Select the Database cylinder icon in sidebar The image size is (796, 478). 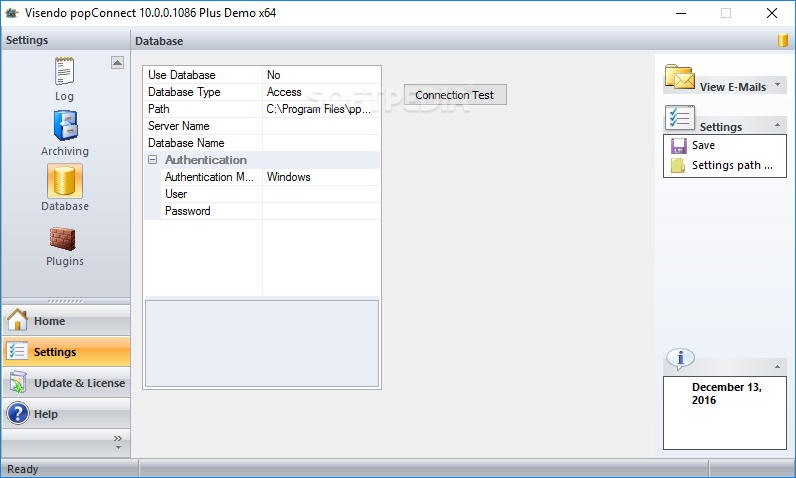(x=65, y=181)
